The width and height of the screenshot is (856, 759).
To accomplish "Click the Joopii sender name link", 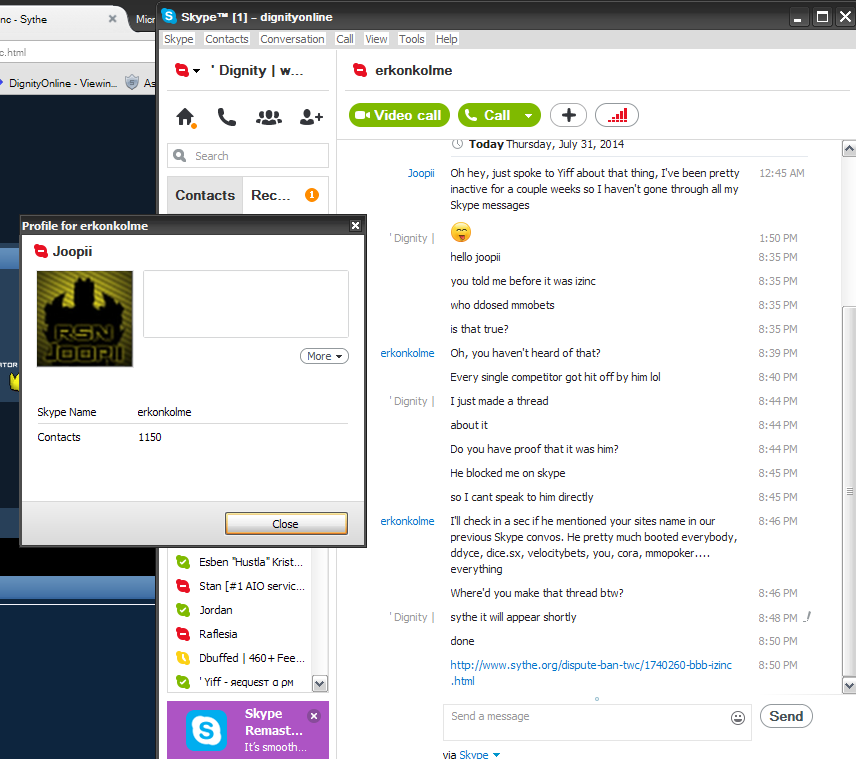I will (421, 173).
